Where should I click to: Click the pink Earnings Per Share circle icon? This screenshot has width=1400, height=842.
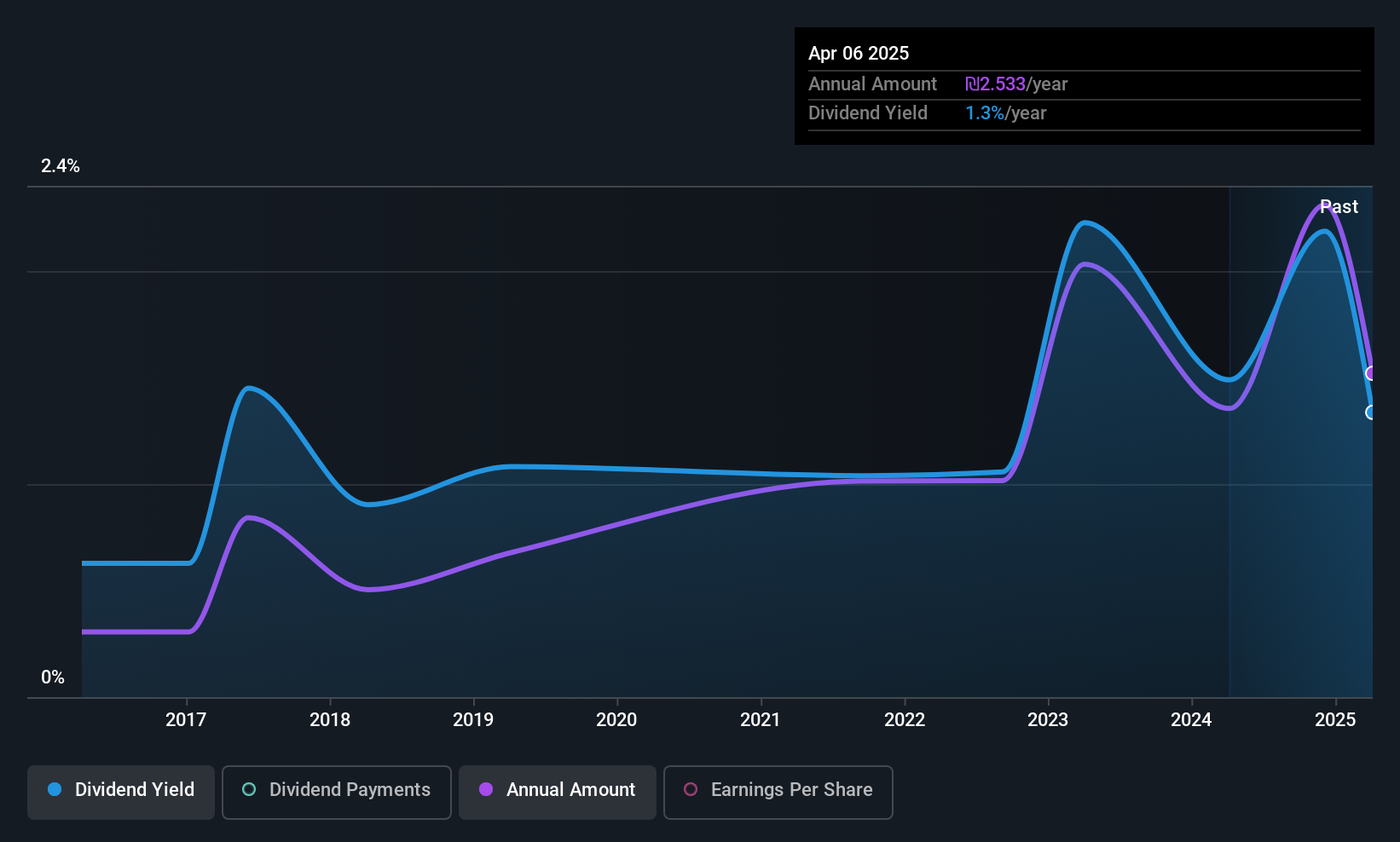tap(691, 790)
